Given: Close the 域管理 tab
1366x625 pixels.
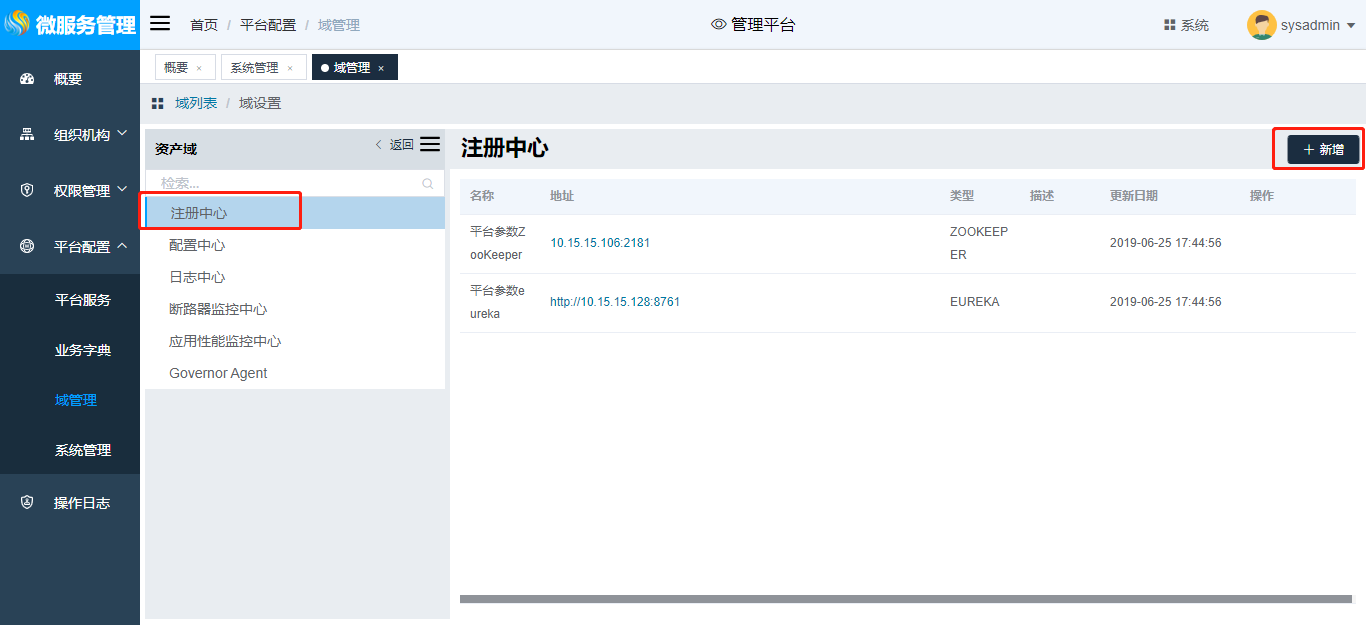Looking at the screenshot, I should tap(381, 68).
